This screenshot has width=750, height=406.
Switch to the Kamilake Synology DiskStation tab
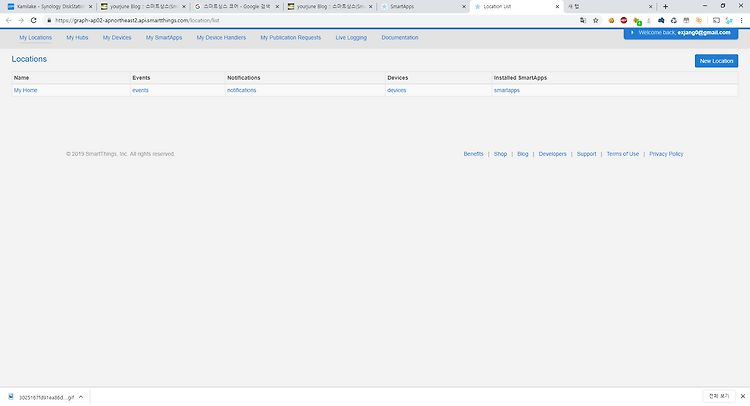[x=49, y=7]
